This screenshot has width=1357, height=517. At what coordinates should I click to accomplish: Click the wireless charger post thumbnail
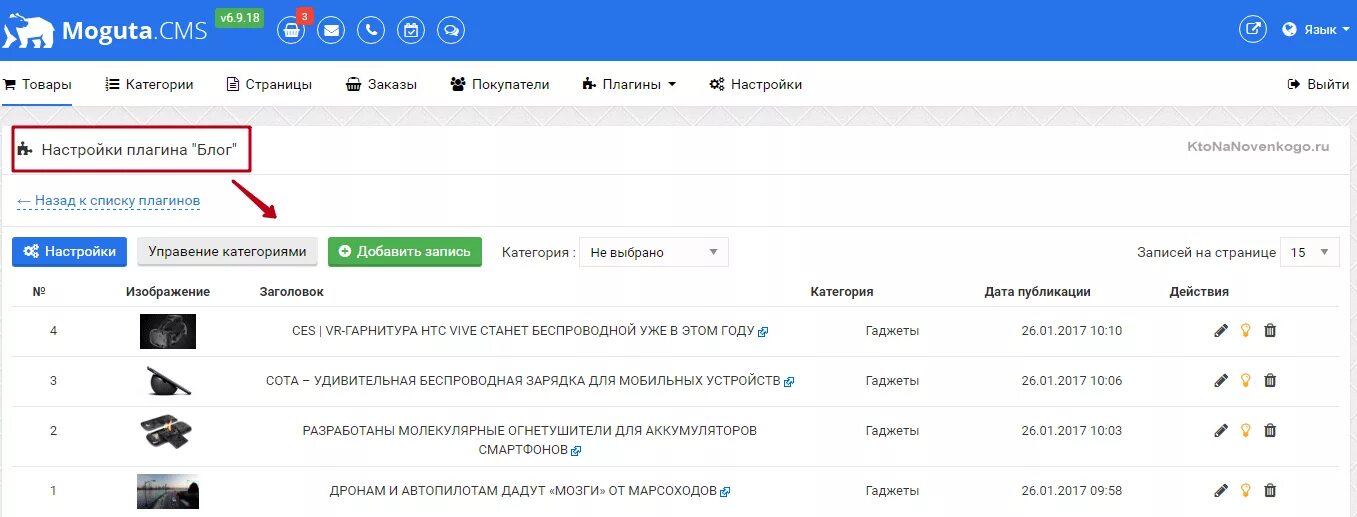(x=168, y=381)
